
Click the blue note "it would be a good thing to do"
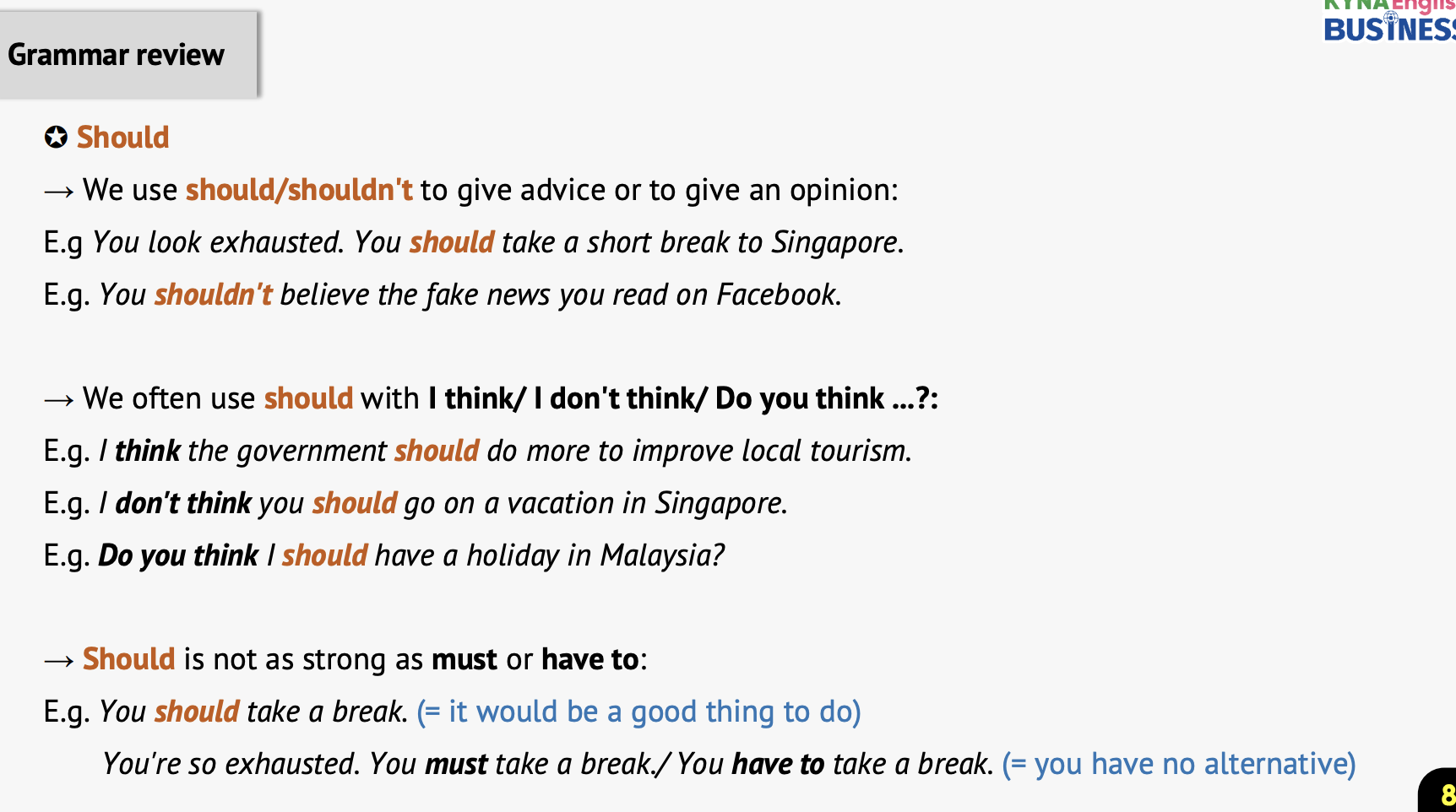tap(639, 712)
